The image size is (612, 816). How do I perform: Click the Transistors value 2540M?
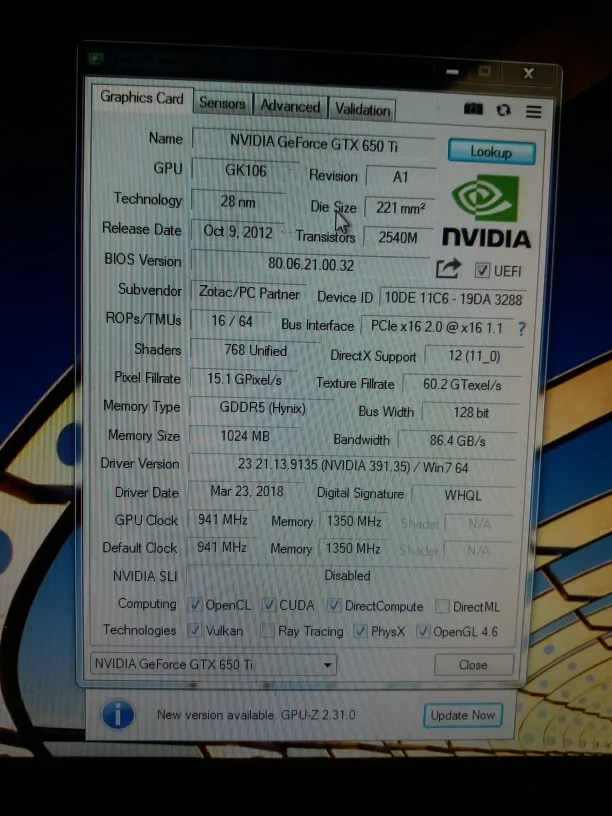[x=398, y=238]
